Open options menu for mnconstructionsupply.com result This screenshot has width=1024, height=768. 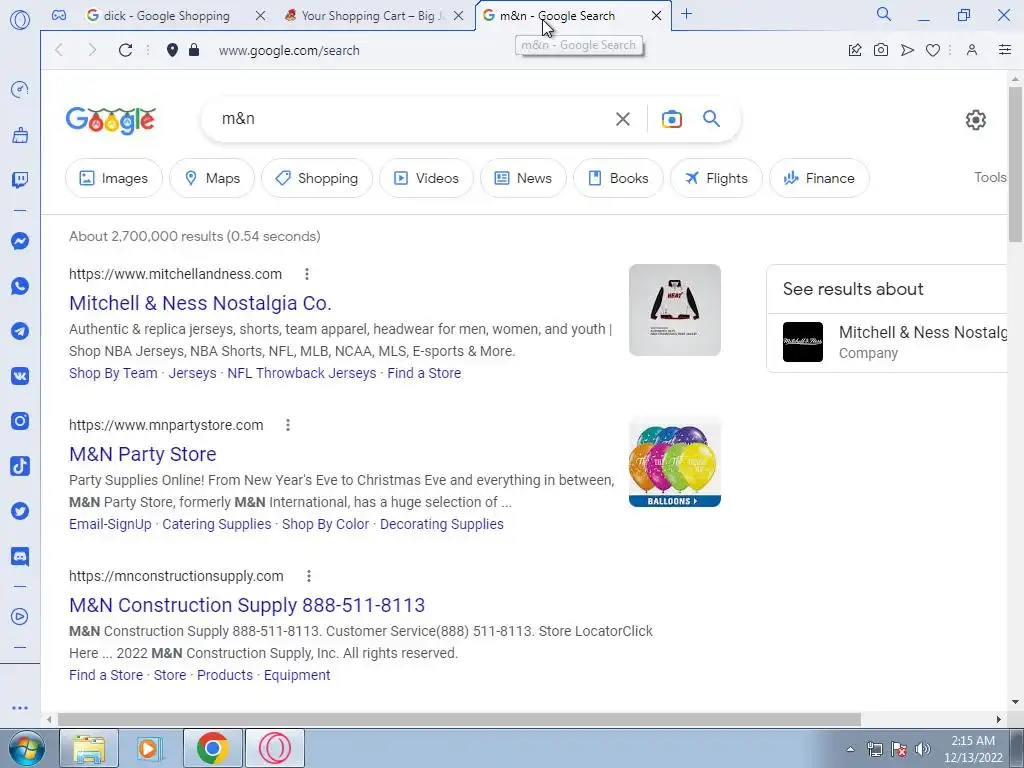309,576
